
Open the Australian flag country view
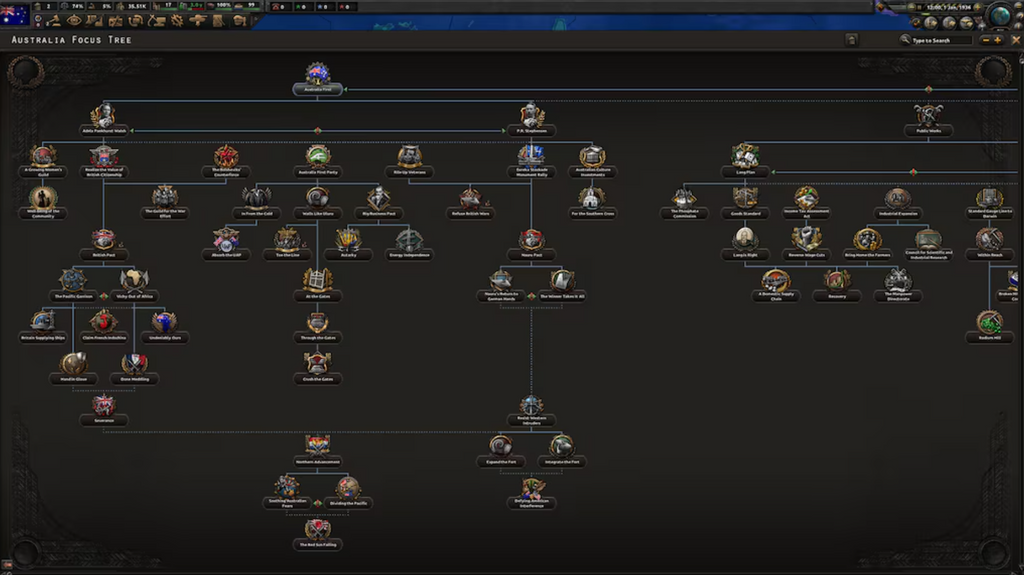(15, 14)
